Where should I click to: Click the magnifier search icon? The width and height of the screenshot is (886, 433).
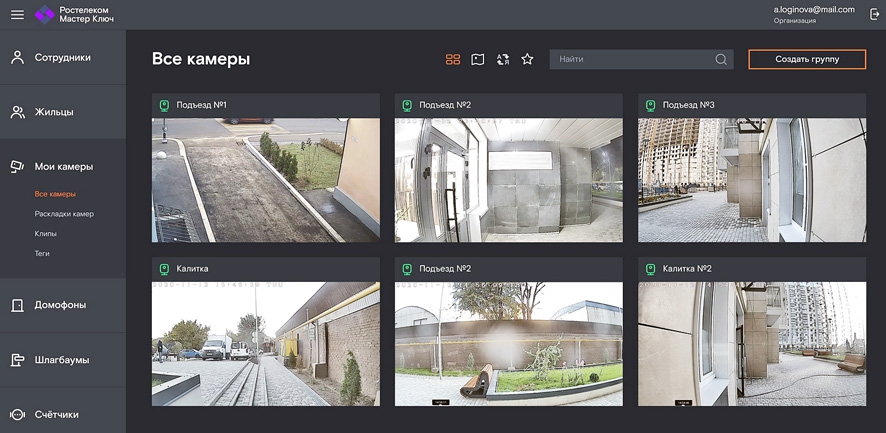click(721, 60)
